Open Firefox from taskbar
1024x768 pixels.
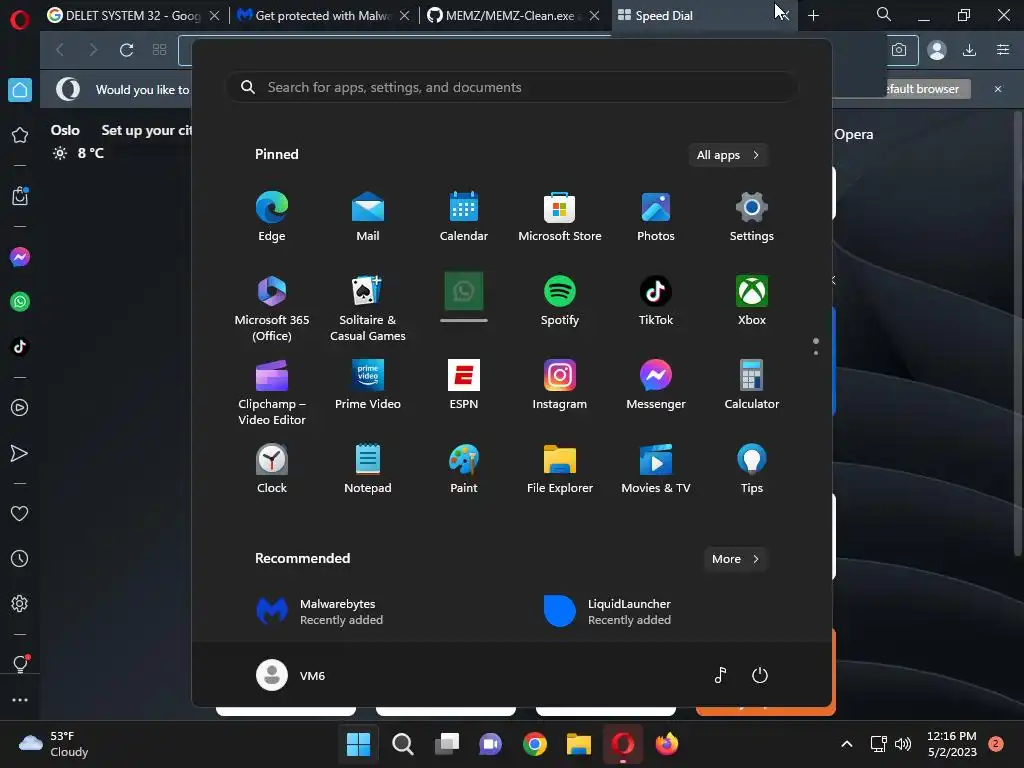coord(667,744)
